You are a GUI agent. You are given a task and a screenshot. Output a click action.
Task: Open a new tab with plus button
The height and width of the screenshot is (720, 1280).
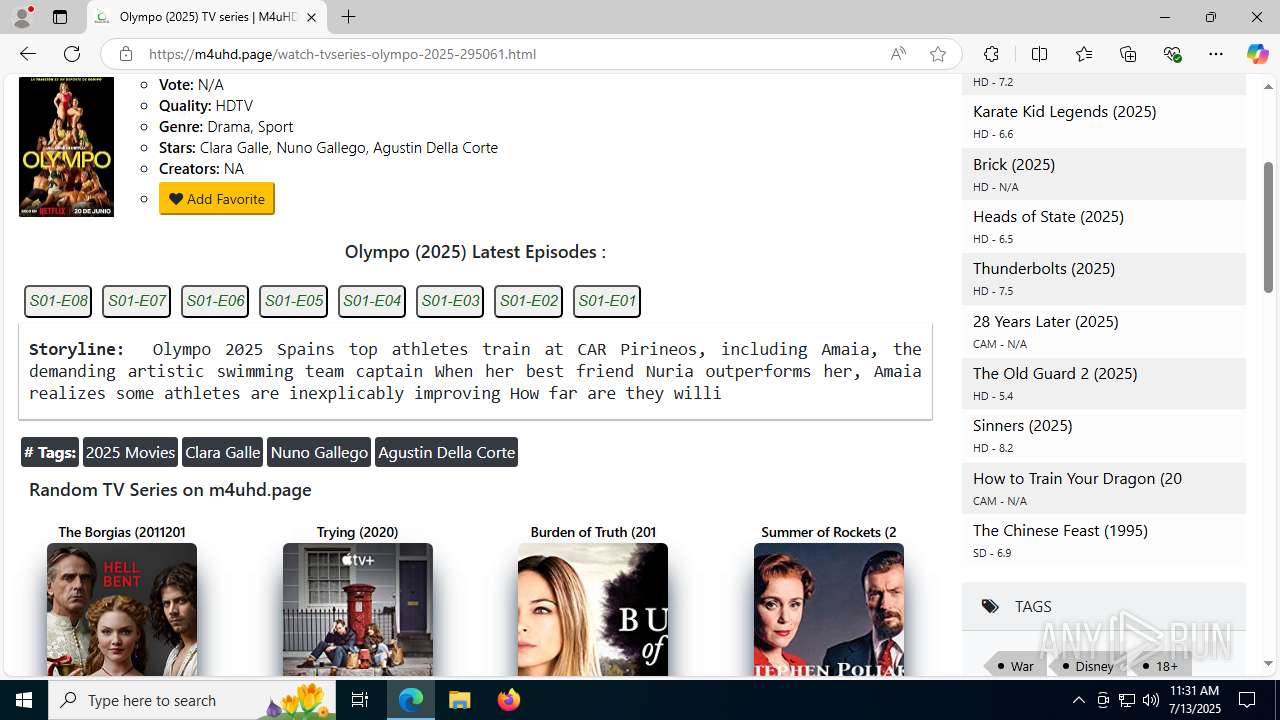click(x=348, y=17)
